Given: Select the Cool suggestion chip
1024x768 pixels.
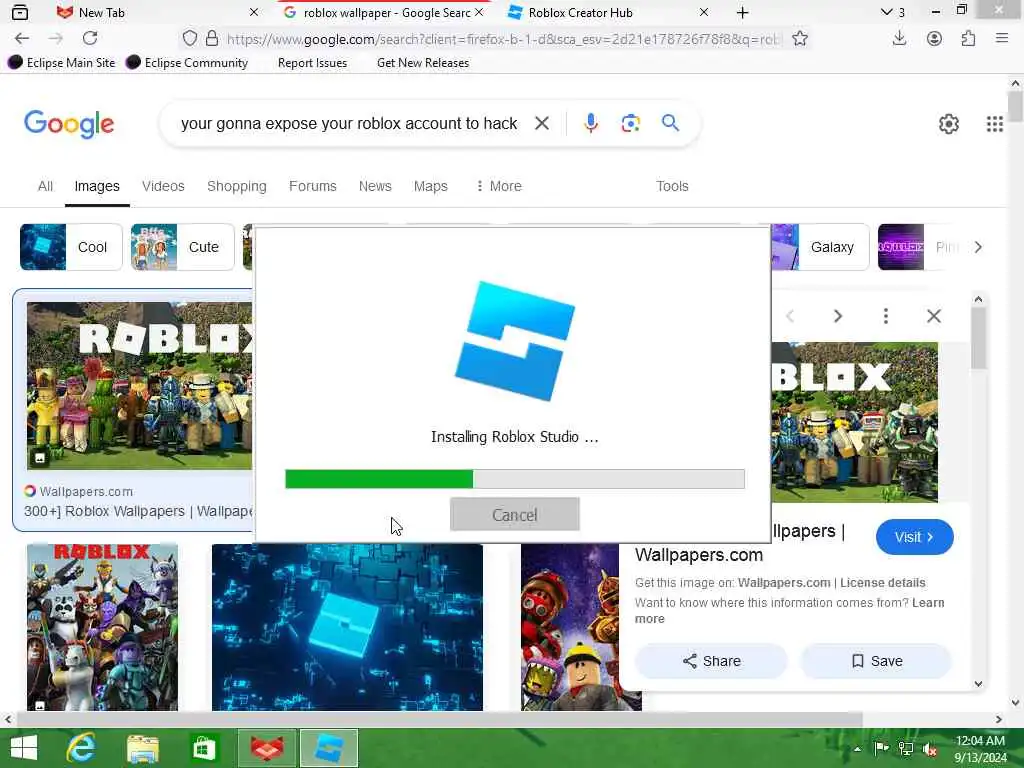Looking at the screenshot, I should pos(71,247).
